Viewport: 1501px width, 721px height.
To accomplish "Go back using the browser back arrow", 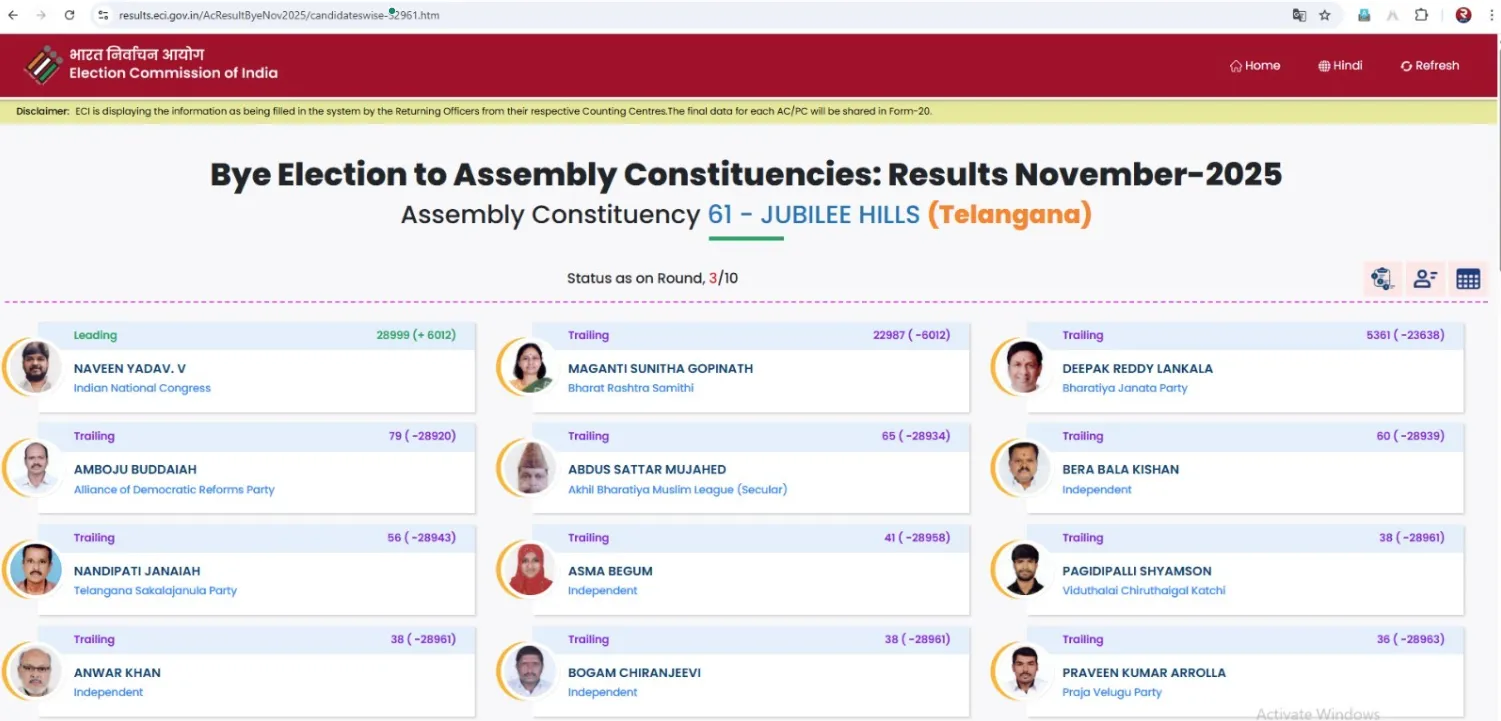I will (13, 15).
